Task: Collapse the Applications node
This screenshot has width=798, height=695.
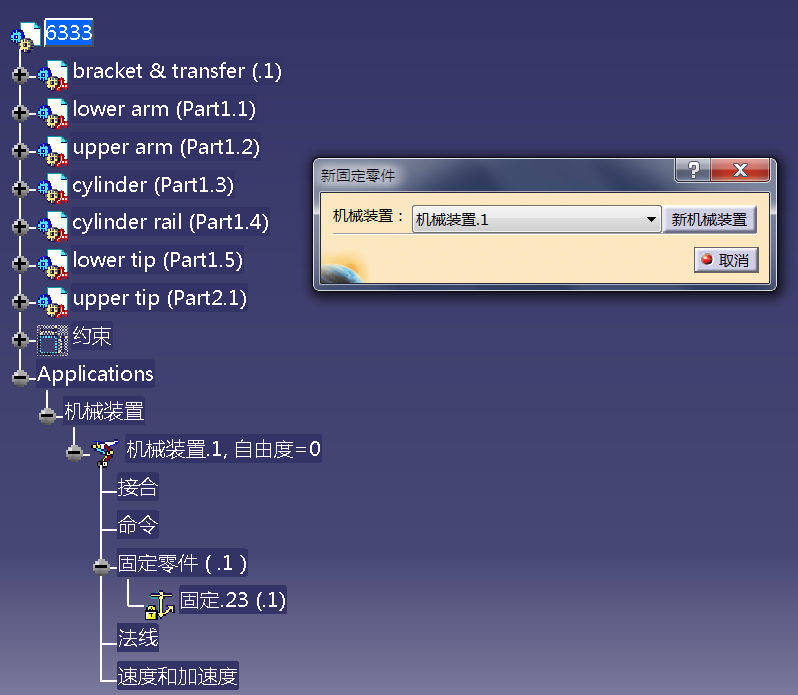Action: pos(20,378)
